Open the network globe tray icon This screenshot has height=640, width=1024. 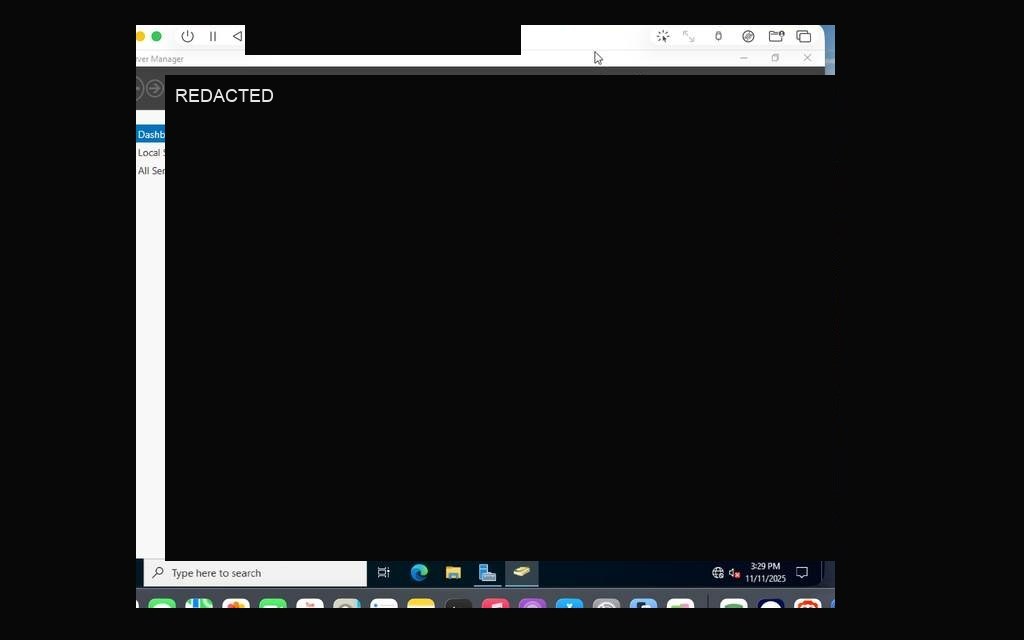pyautogui.click(x=718, y=573)
